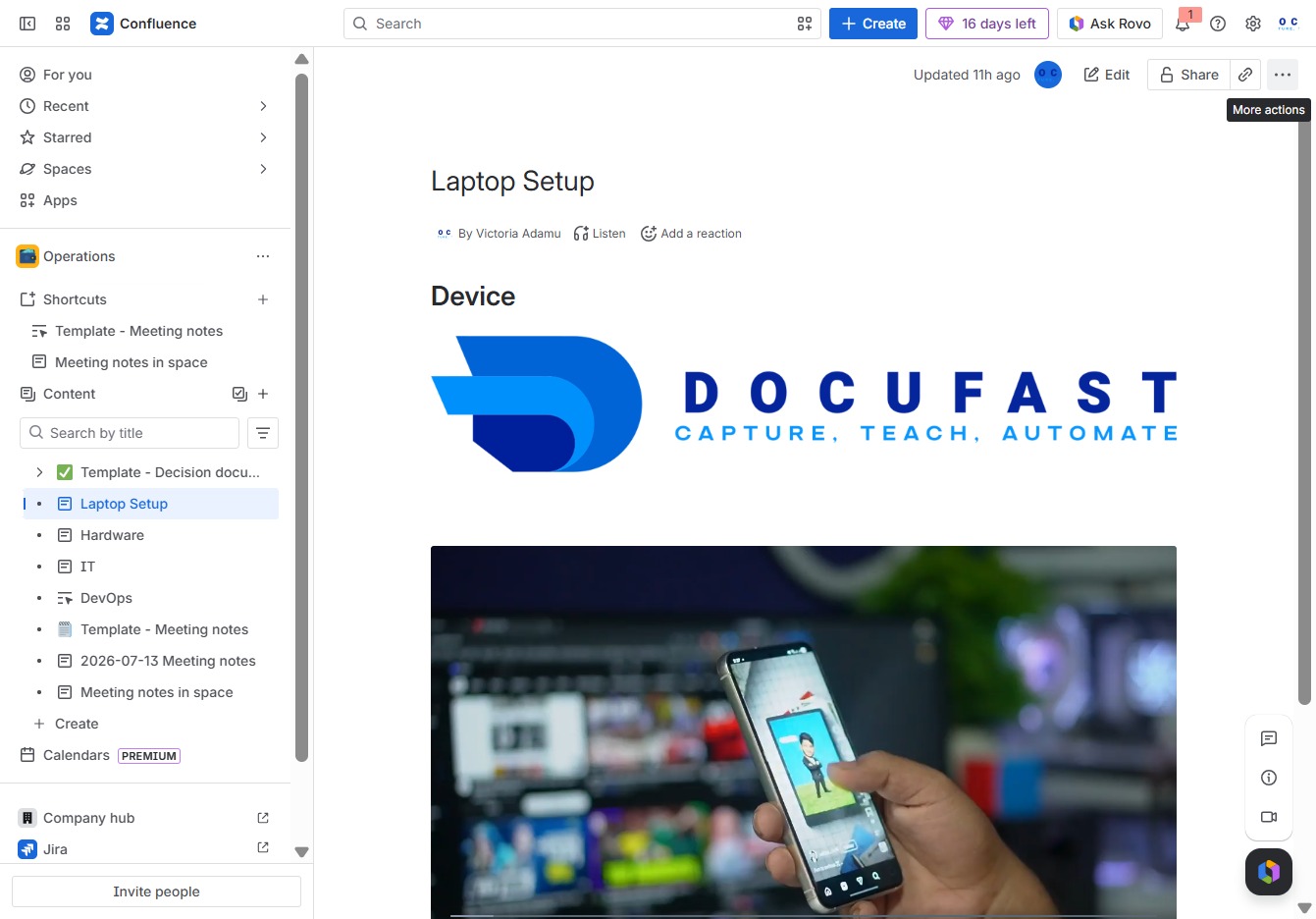Click the Operations space icon
1316x919 pixels.
click(27, 256)
